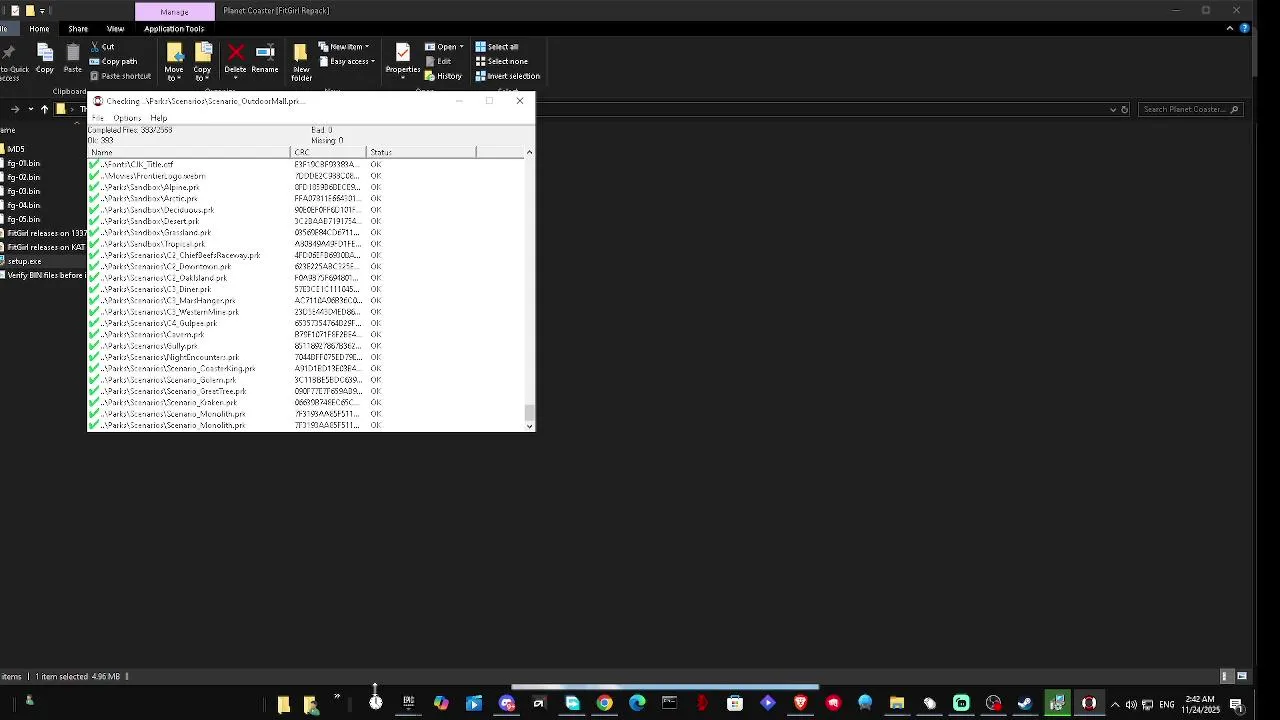The height and width of the screenshot is (720, 1280).
Task: Sort checker list by CRC column
Action: pyautogui.click(x=329, y=152)
